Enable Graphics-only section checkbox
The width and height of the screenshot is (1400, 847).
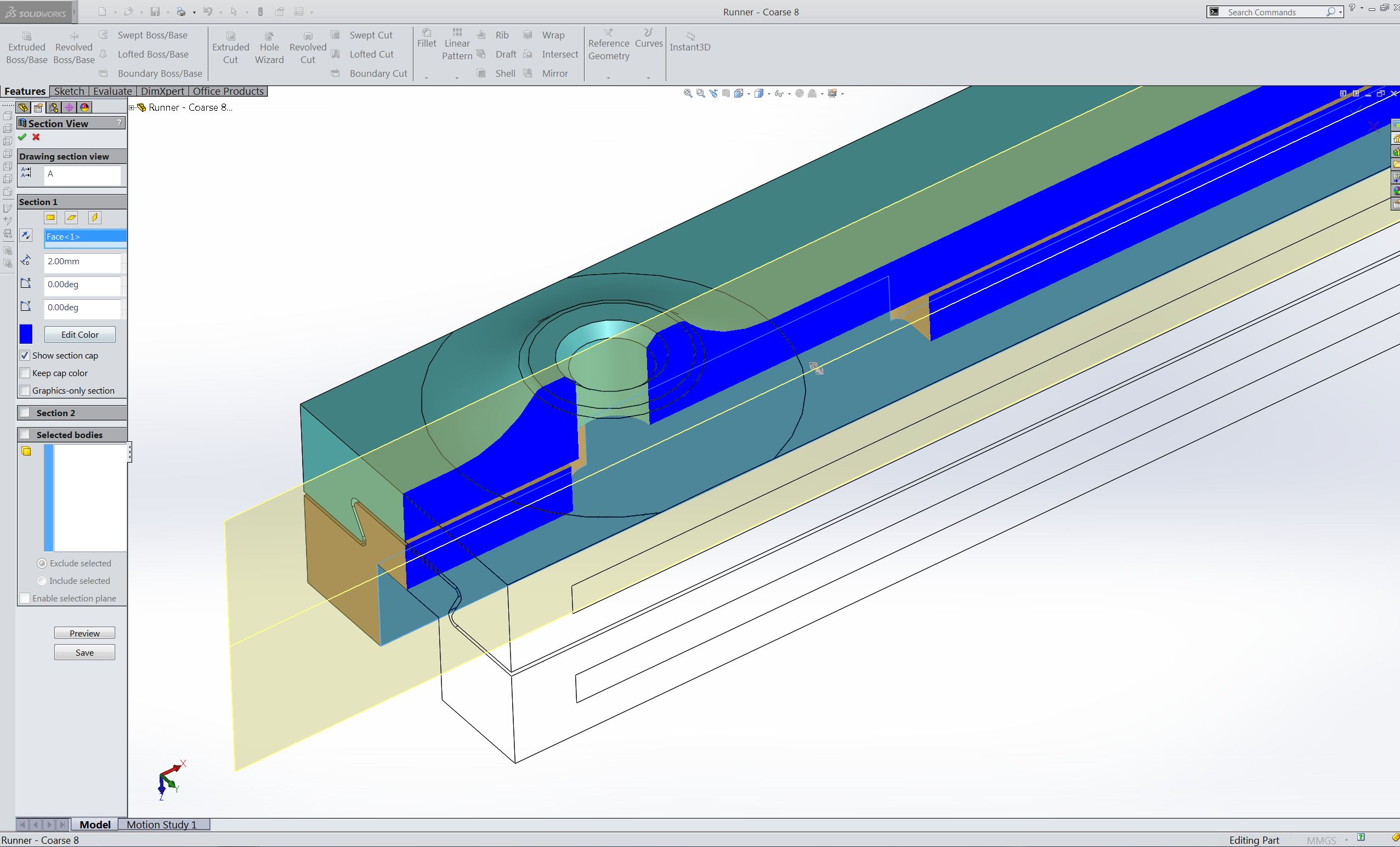coord(25,389)
